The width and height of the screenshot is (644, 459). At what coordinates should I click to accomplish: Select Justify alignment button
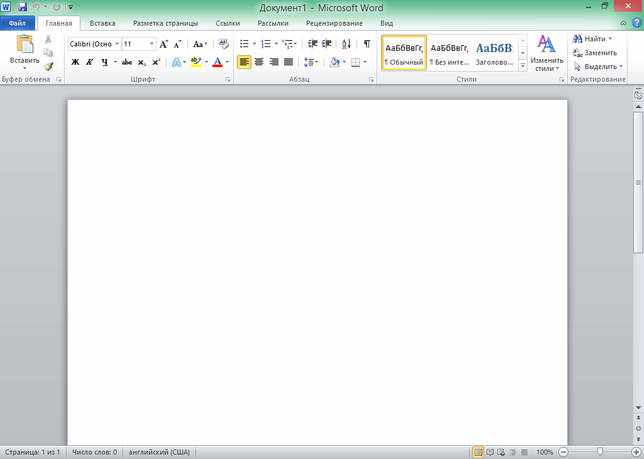coord(288,62)
